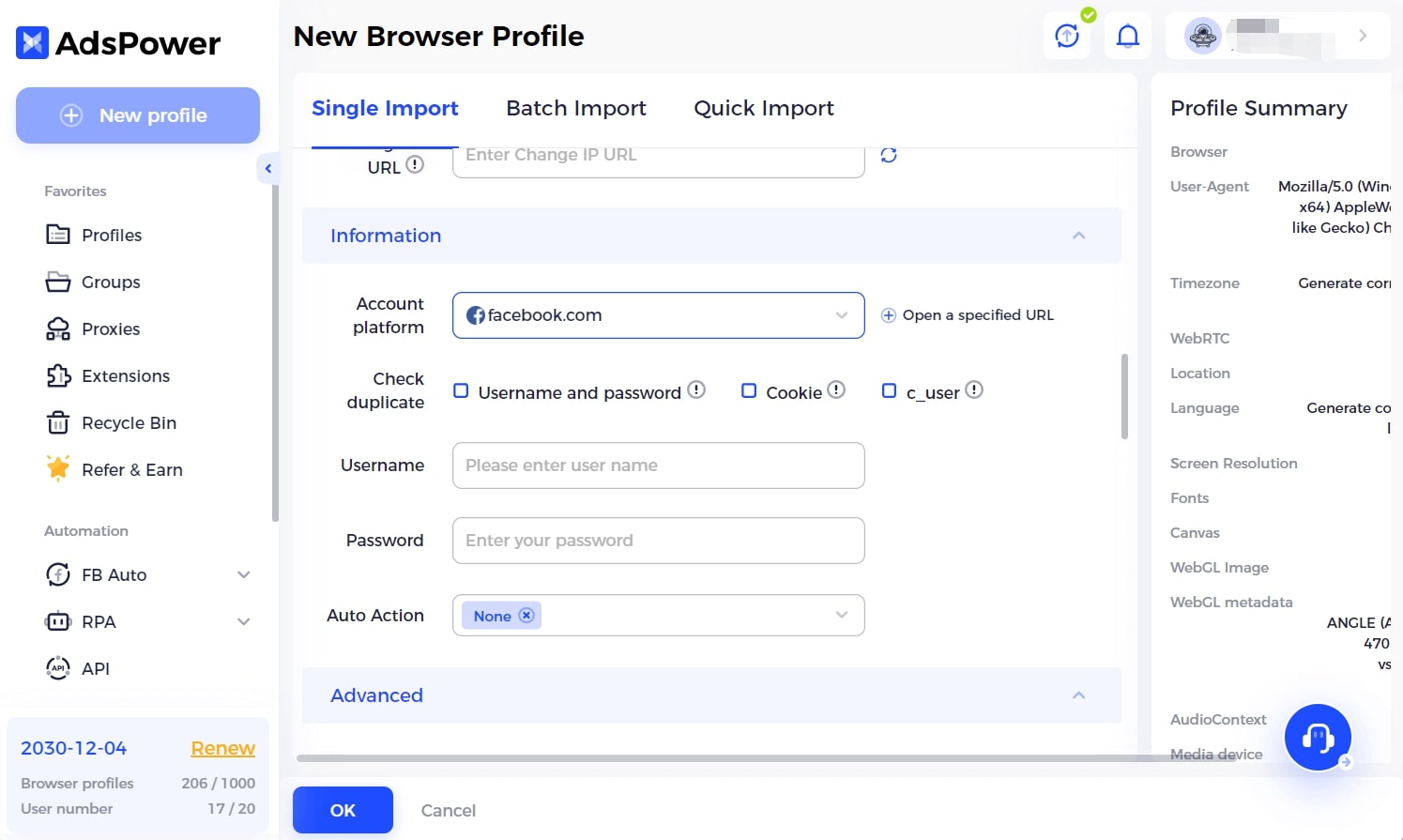Open the Account platform dropdown
Image resolution: width=1403 pixels, height=840 pixels.
coord(658,315)
